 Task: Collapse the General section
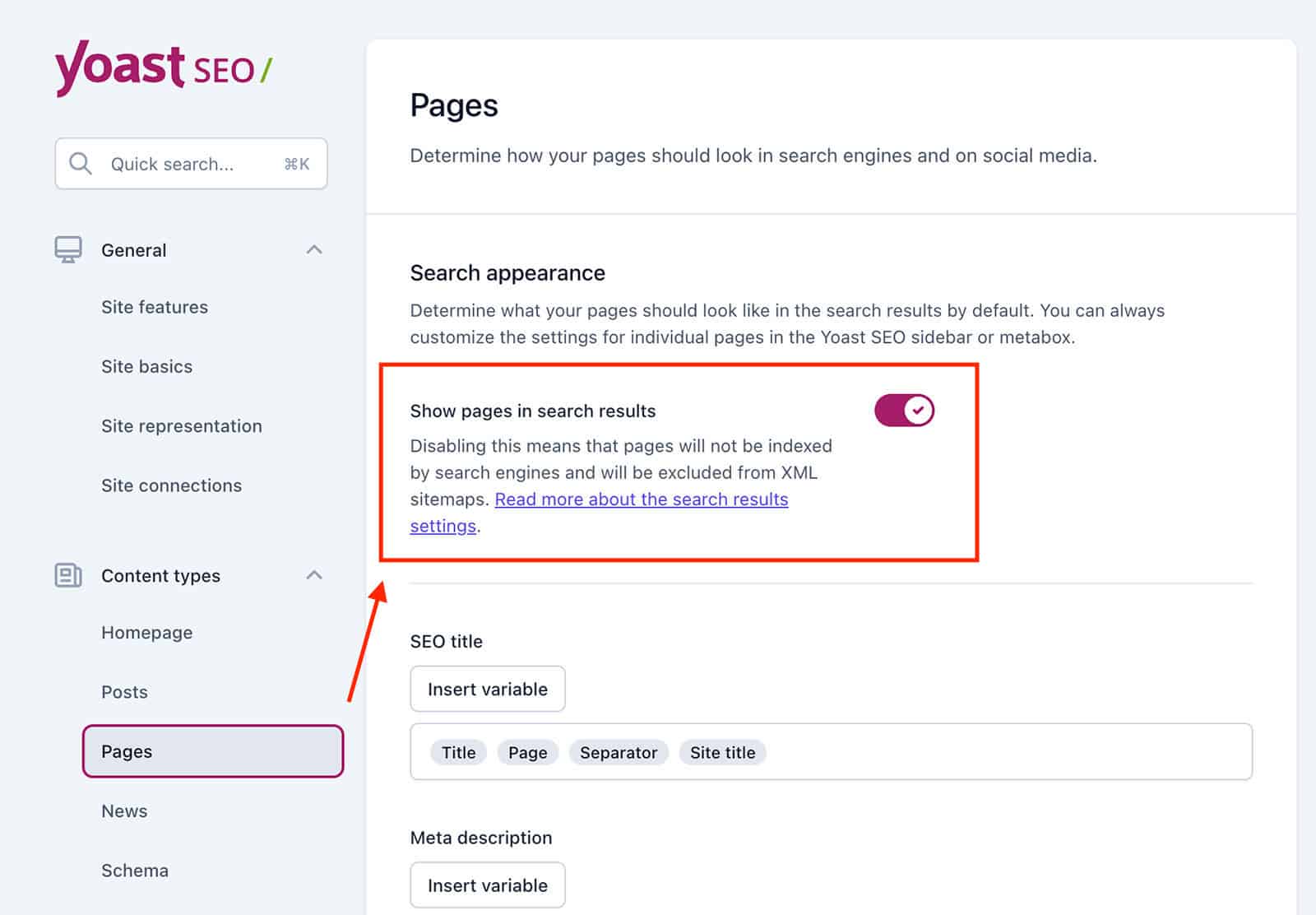pyautogui.click(x=314, y=248)
